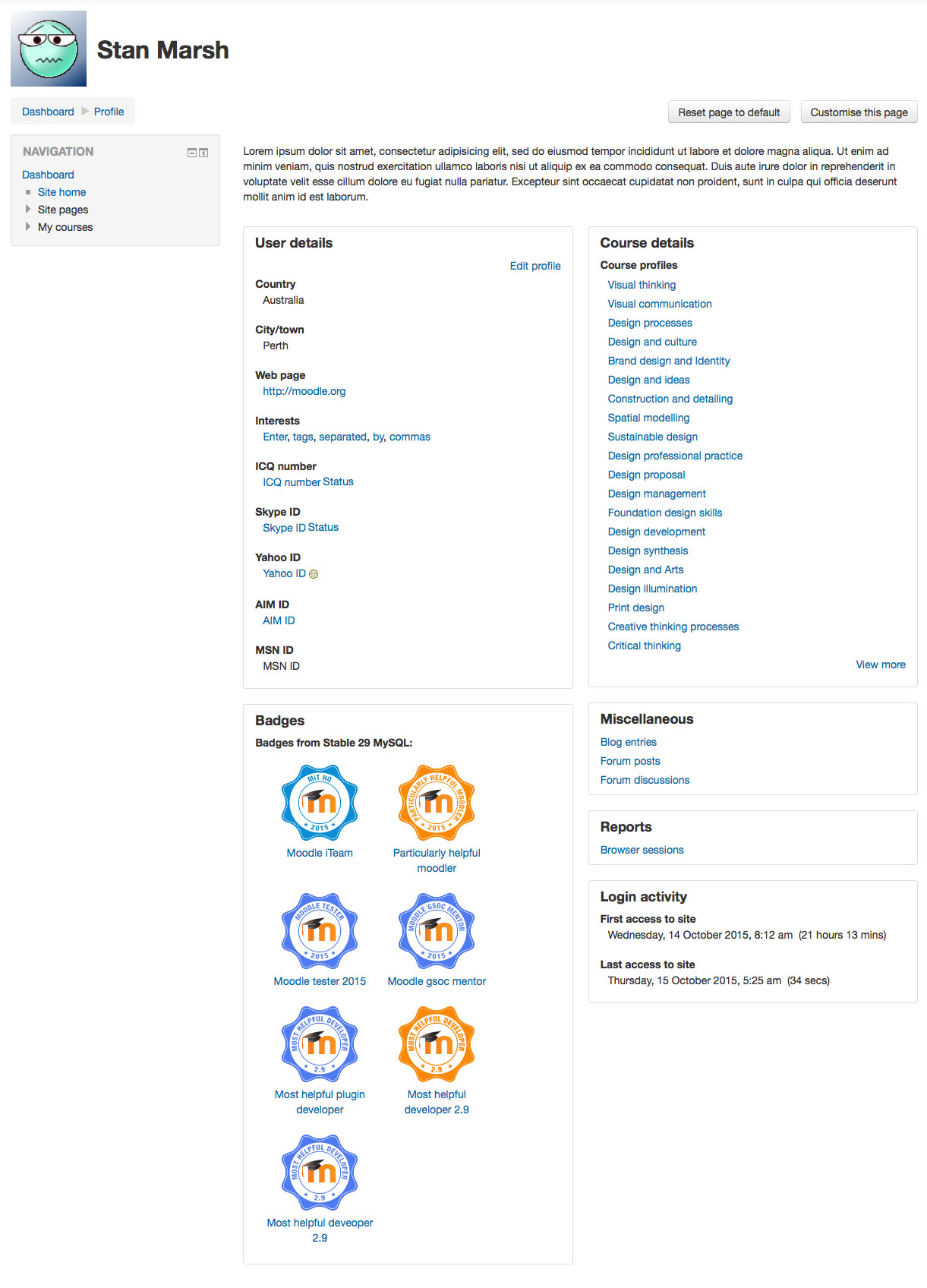Open the Design and ideas course profile

tap(648, 380)
